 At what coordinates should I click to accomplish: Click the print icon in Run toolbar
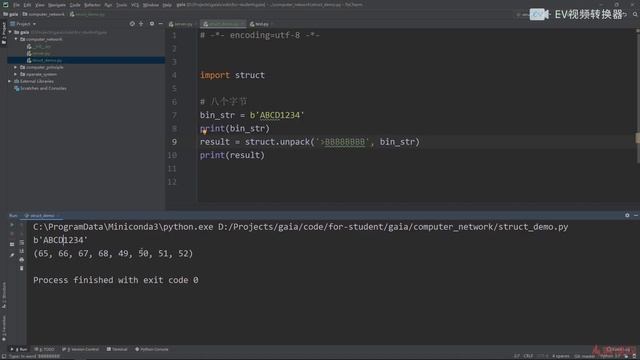pyautogui.click(x=21, y=260)
